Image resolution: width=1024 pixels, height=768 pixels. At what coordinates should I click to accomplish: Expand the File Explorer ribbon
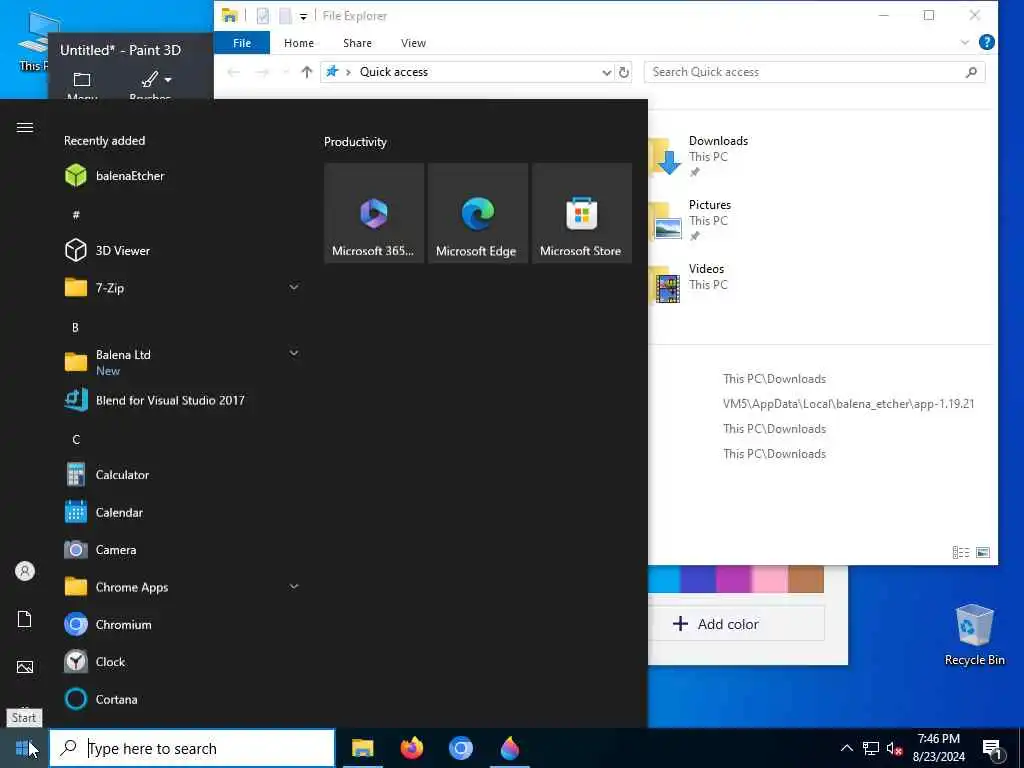[965, 42]
